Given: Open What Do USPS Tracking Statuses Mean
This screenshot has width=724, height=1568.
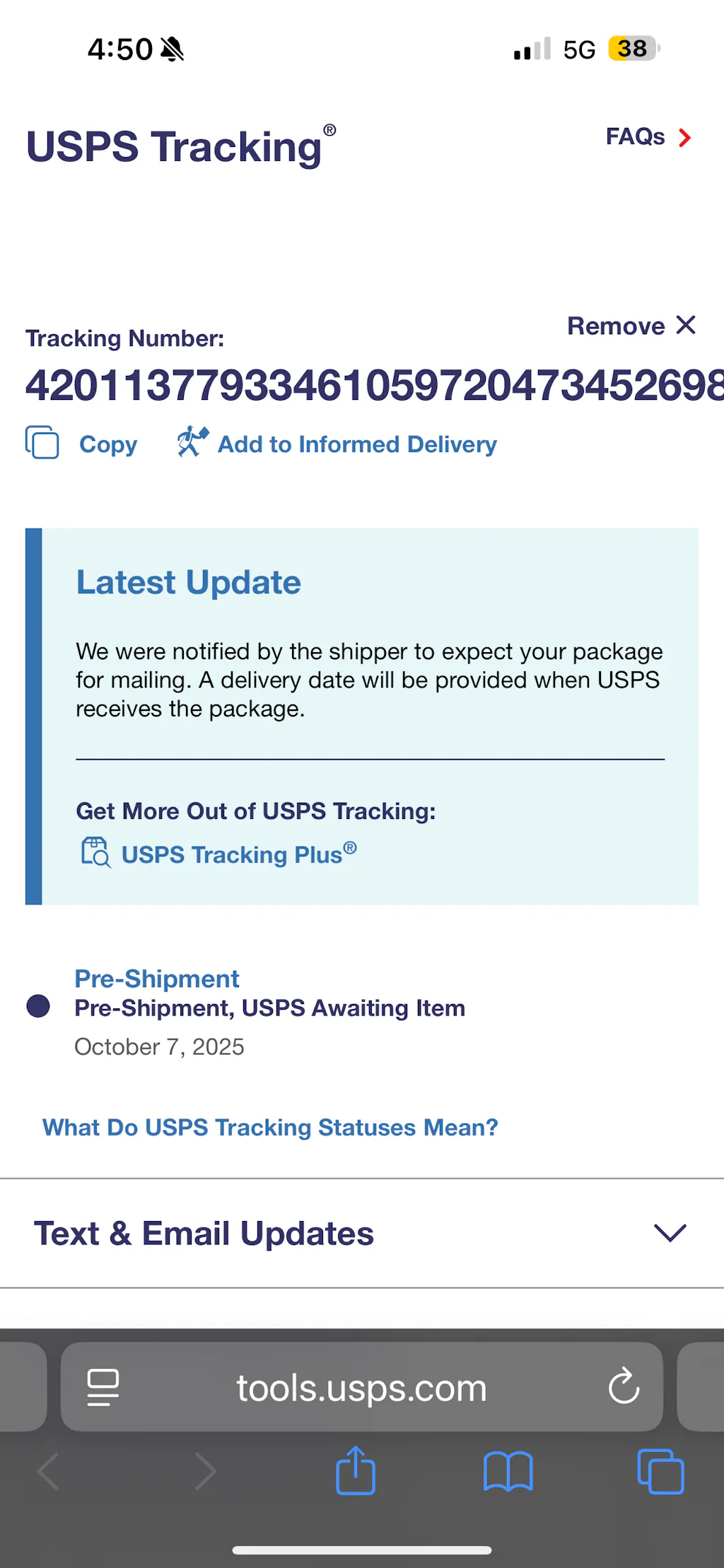Looking at the screenshot, I should coord(270,1128).
